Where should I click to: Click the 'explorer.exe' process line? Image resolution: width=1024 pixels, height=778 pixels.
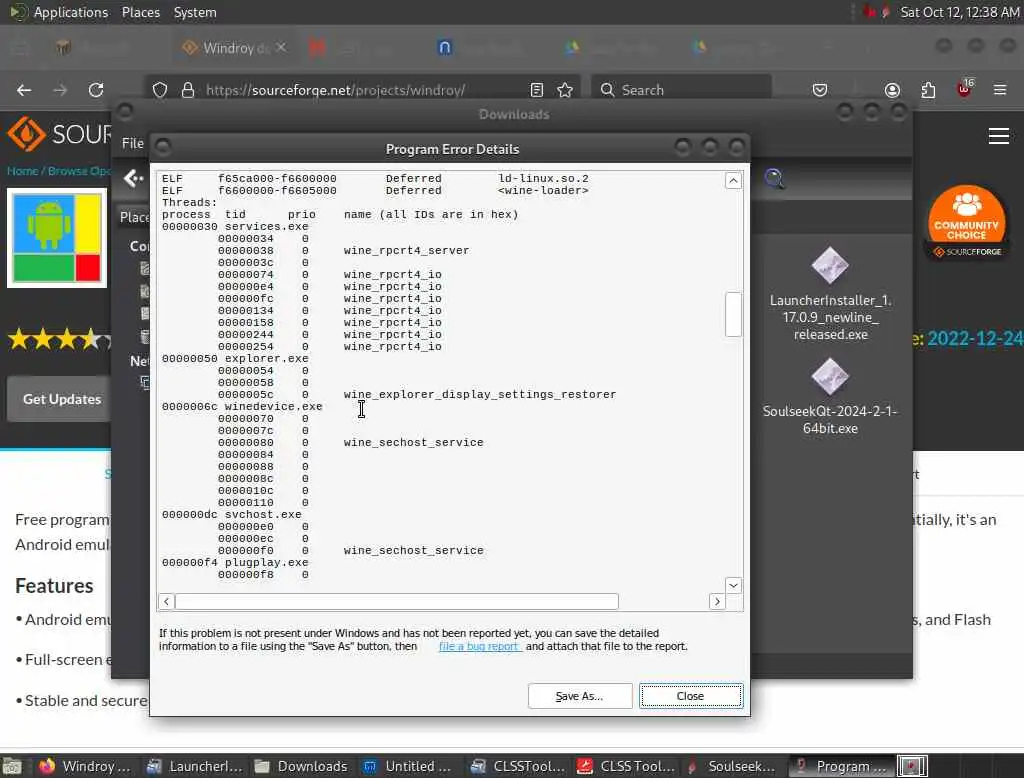[x=235, y=359]
